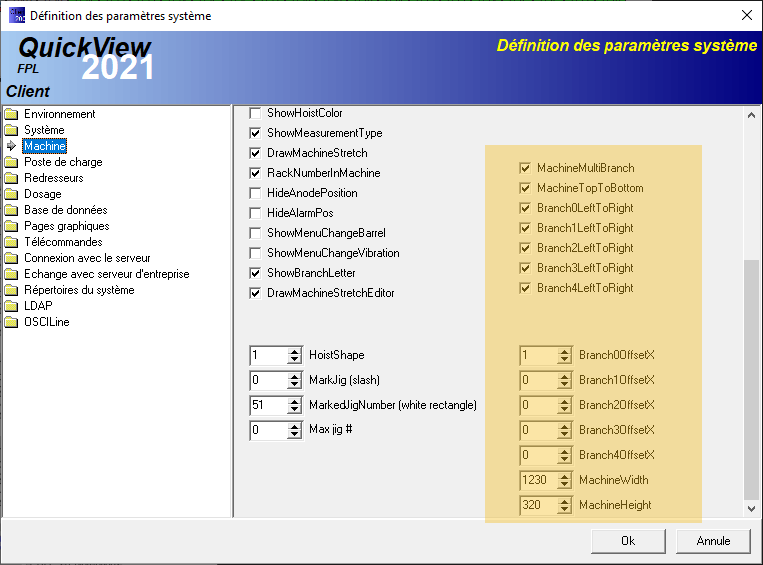
Task: Click the Branch2OffsetX spinner arrows
Action: click(x=564, y=405)
